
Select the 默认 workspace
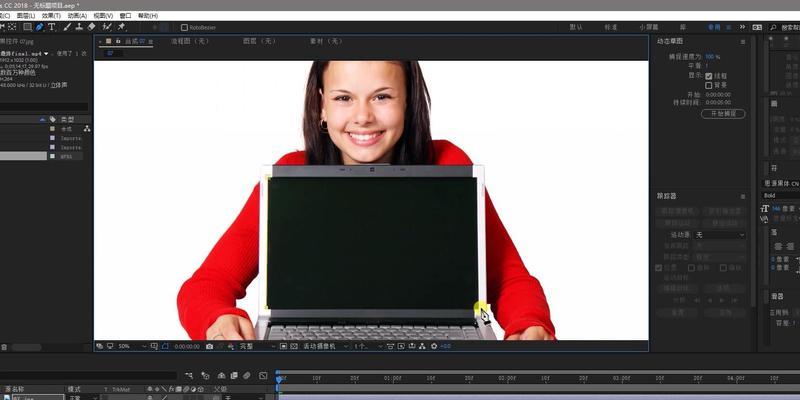(x=576, y=27)
